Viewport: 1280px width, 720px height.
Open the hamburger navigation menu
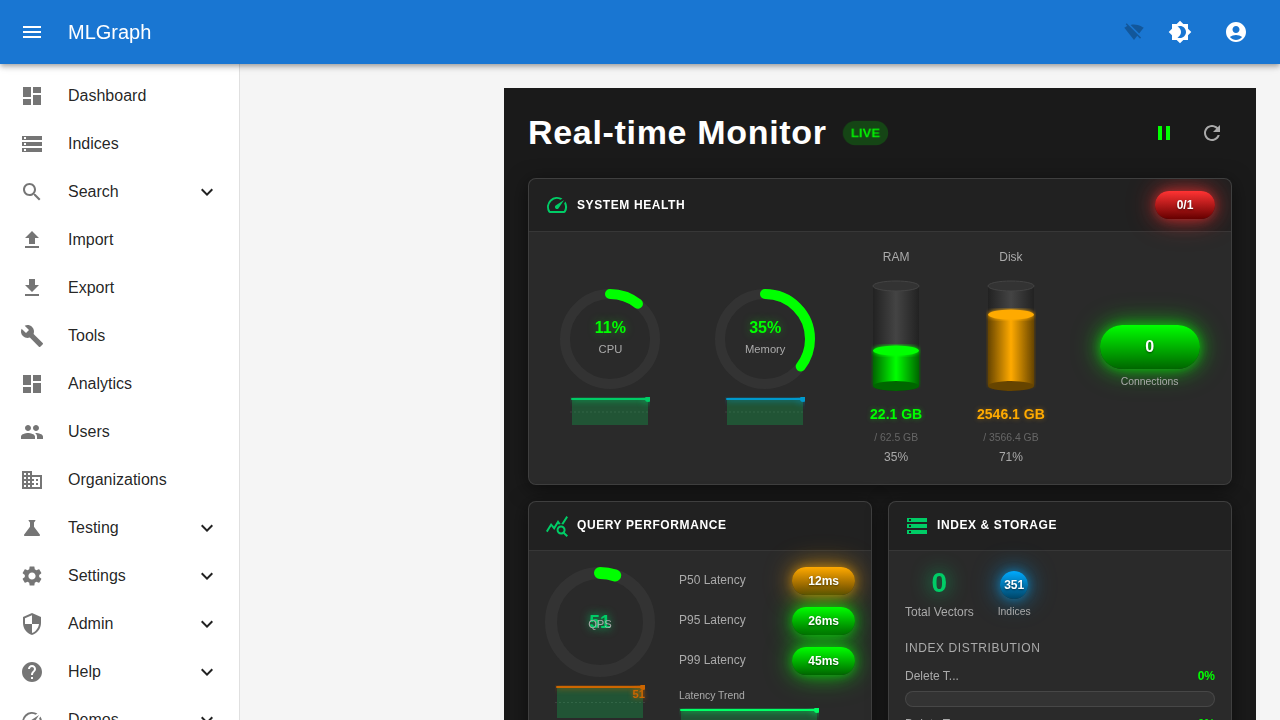point(32,32)
